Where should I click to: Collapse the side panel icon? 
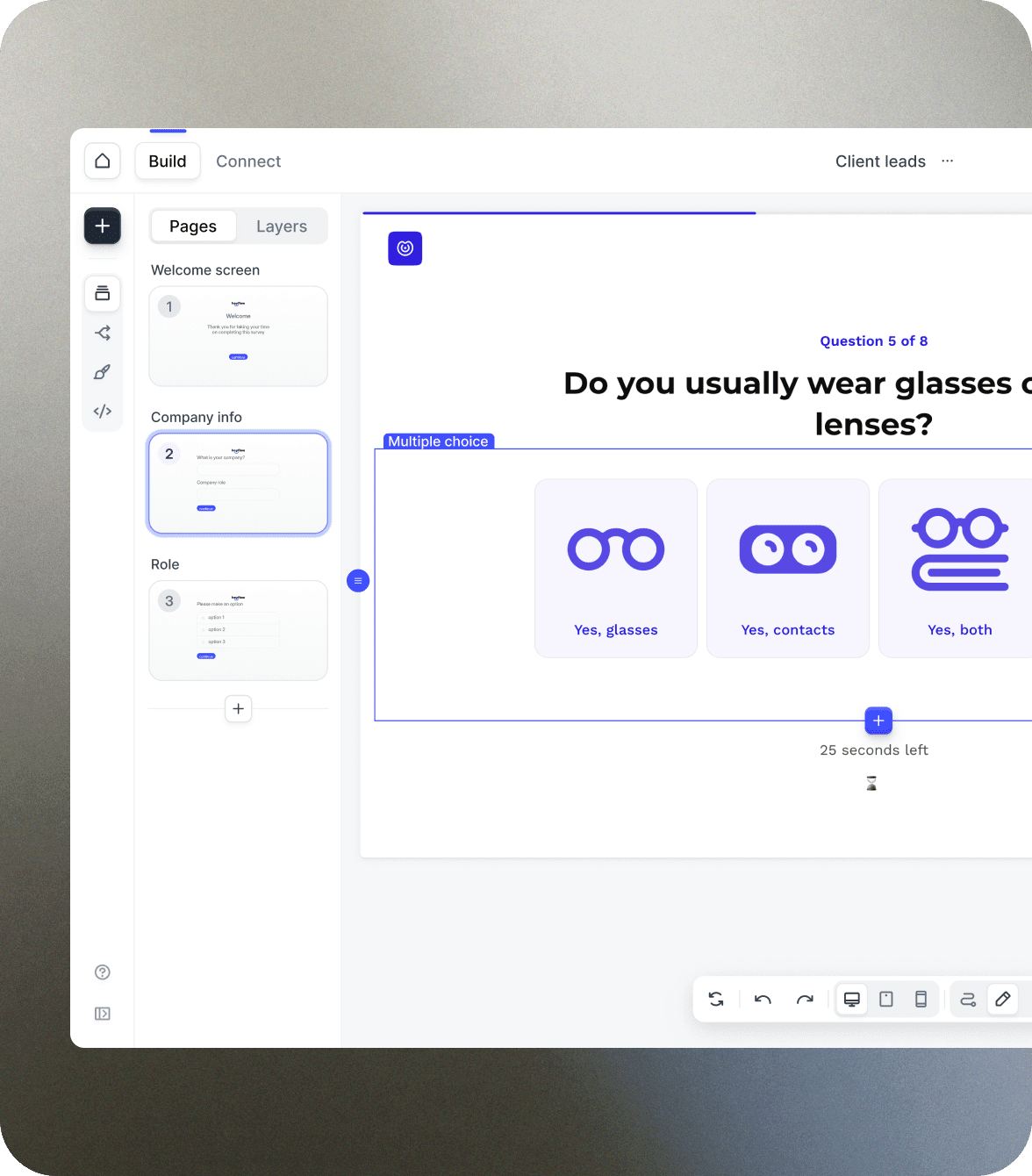[x=103, y=1014]
